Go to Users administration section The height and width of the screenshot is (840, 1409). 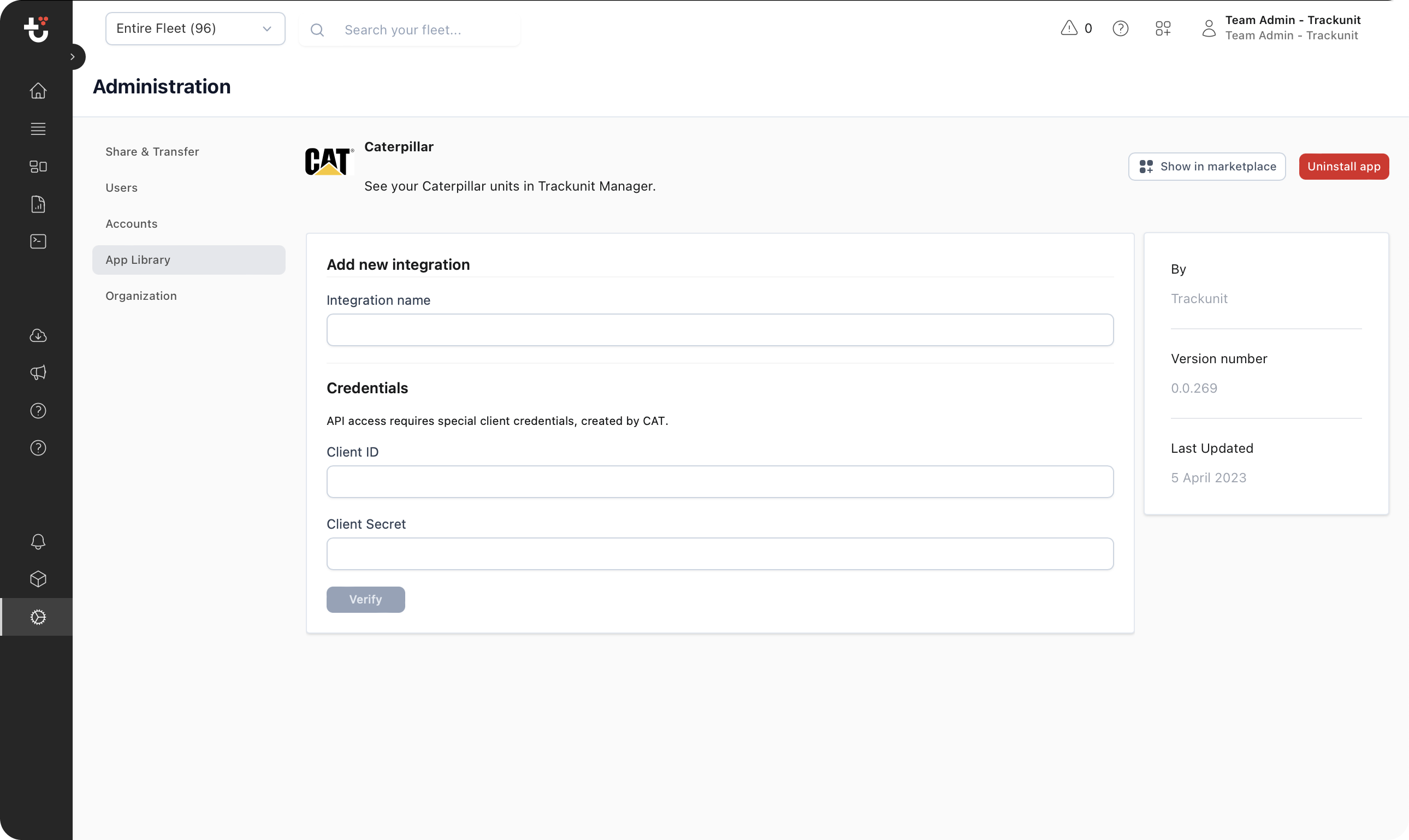[x=122, y=188]
